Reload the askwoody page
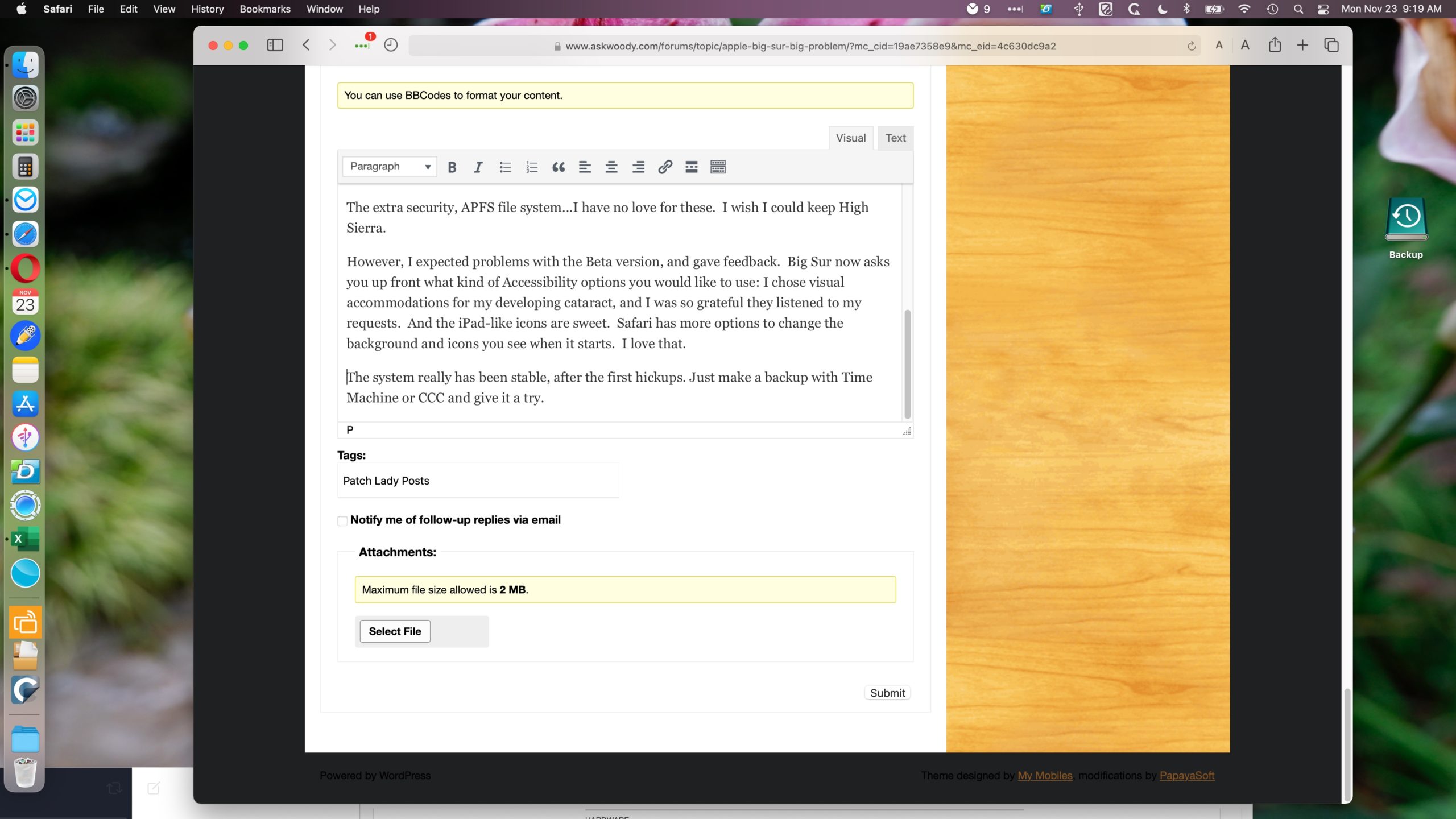The image size is (1456, 819). [x=1191, y=46]
